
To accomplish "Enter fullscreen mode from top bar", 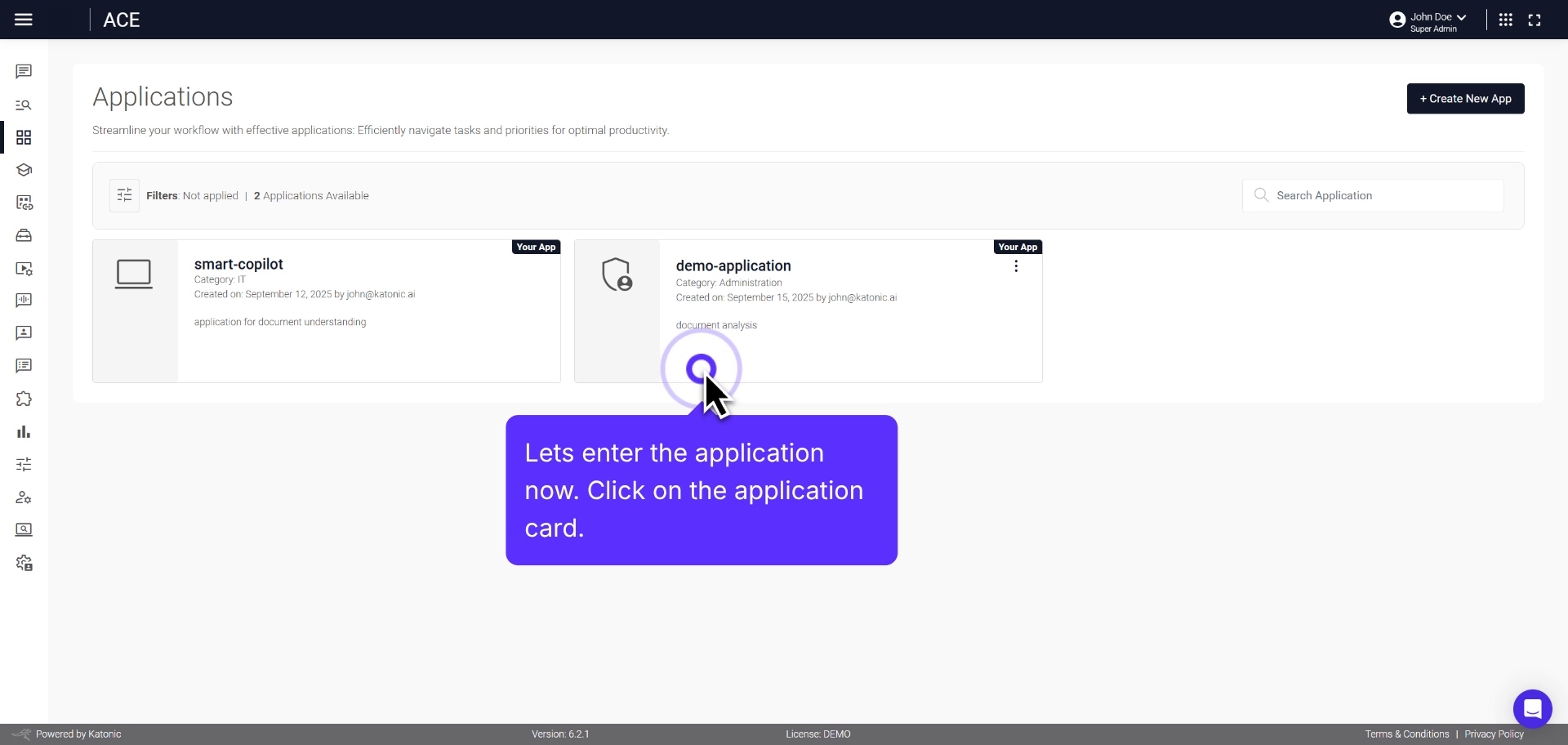I will tap(1535, 20).
